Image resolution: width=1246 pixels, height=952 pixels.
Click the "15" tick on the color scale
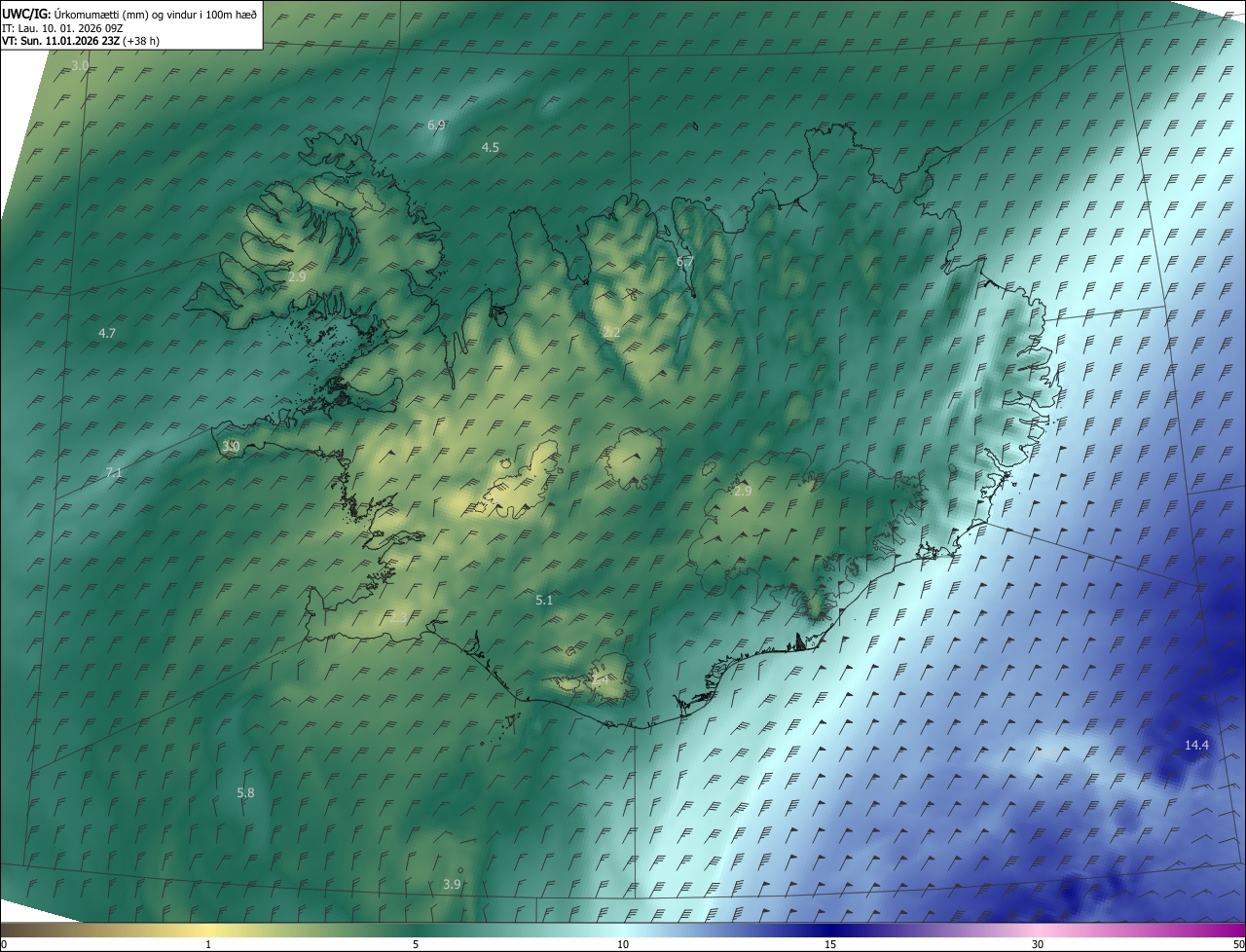tap(830, 944)
